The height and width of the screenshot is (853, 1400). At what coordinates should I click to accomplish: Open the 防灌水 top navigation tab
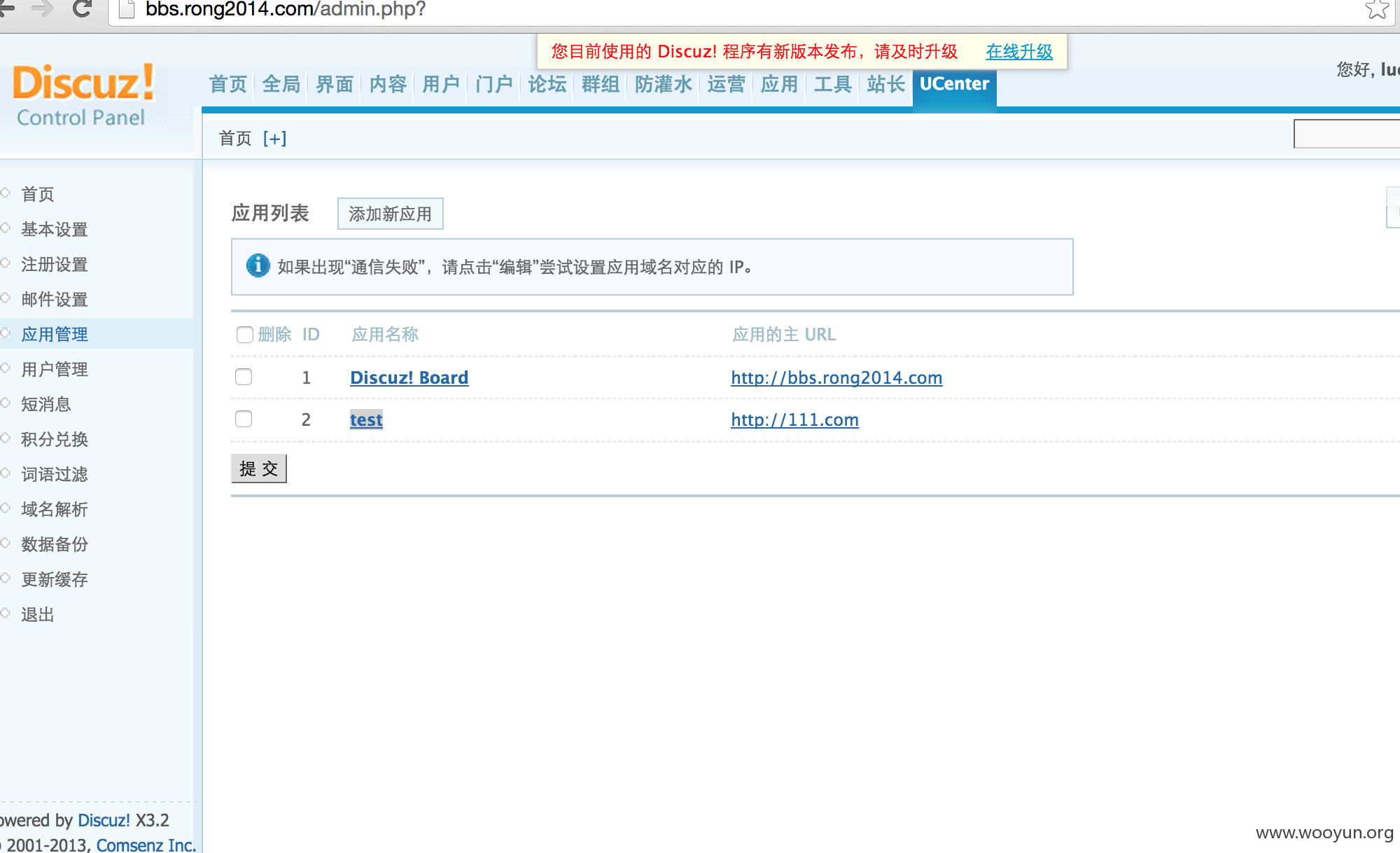[x=664, y=85]
